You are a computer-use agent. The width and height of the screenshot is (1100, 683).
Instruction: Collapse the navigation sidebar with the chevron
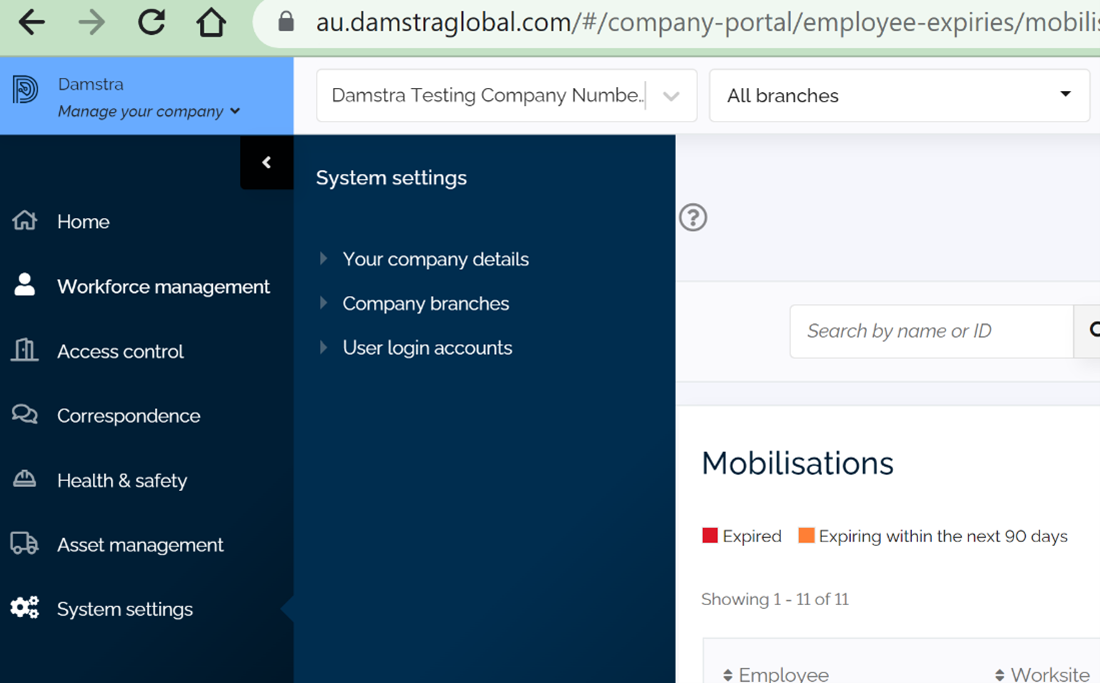[266, 162]
